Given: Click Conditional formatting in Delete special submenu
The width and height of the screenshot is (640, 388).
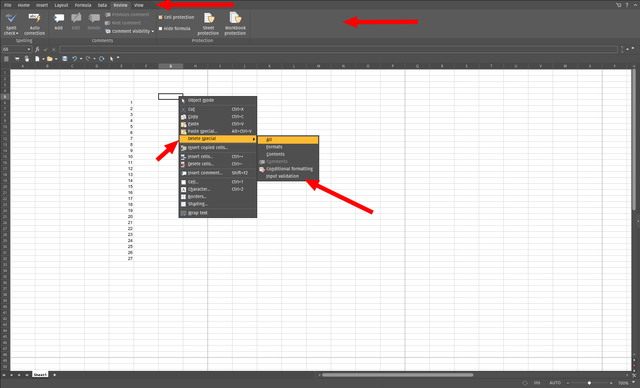Looking at the screenshot, I should coord(288,169).
